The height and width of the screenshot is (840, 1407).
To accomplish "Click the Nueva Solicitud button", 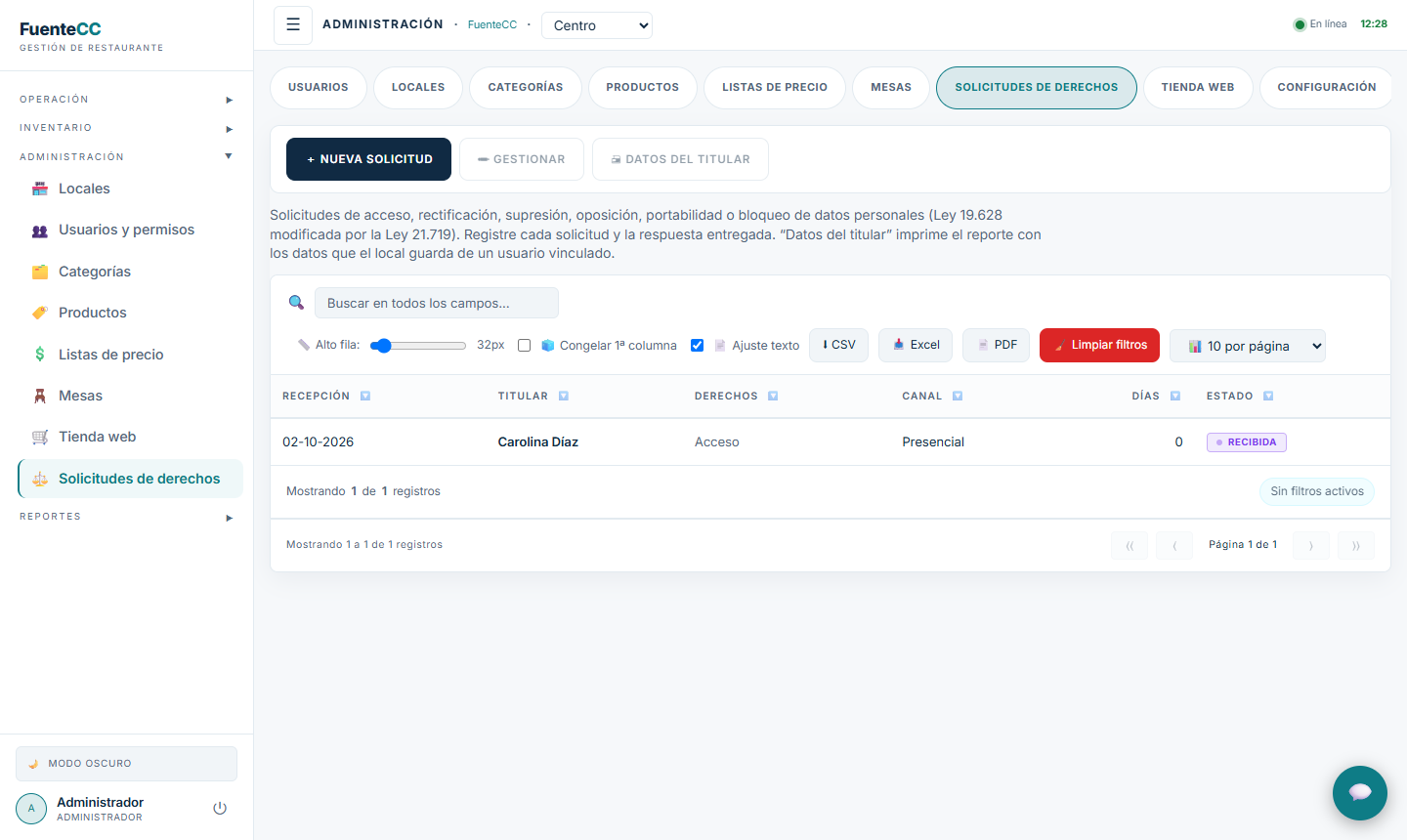I will [368, 159].
